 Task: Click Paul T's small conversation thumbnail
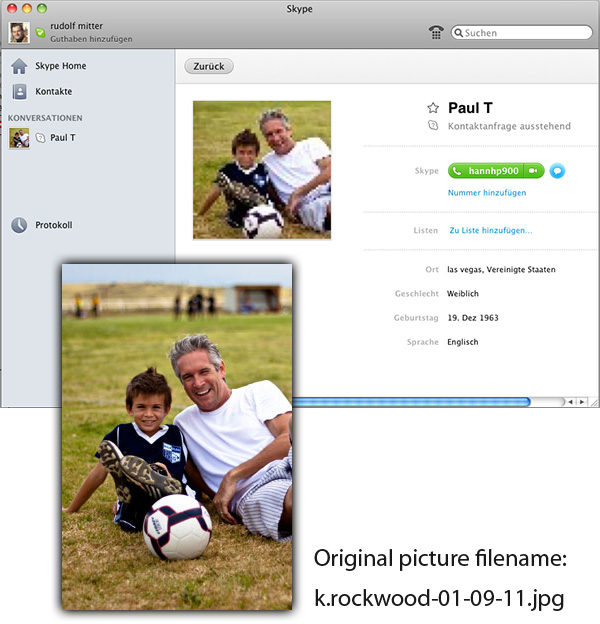[x=19, y=138]
